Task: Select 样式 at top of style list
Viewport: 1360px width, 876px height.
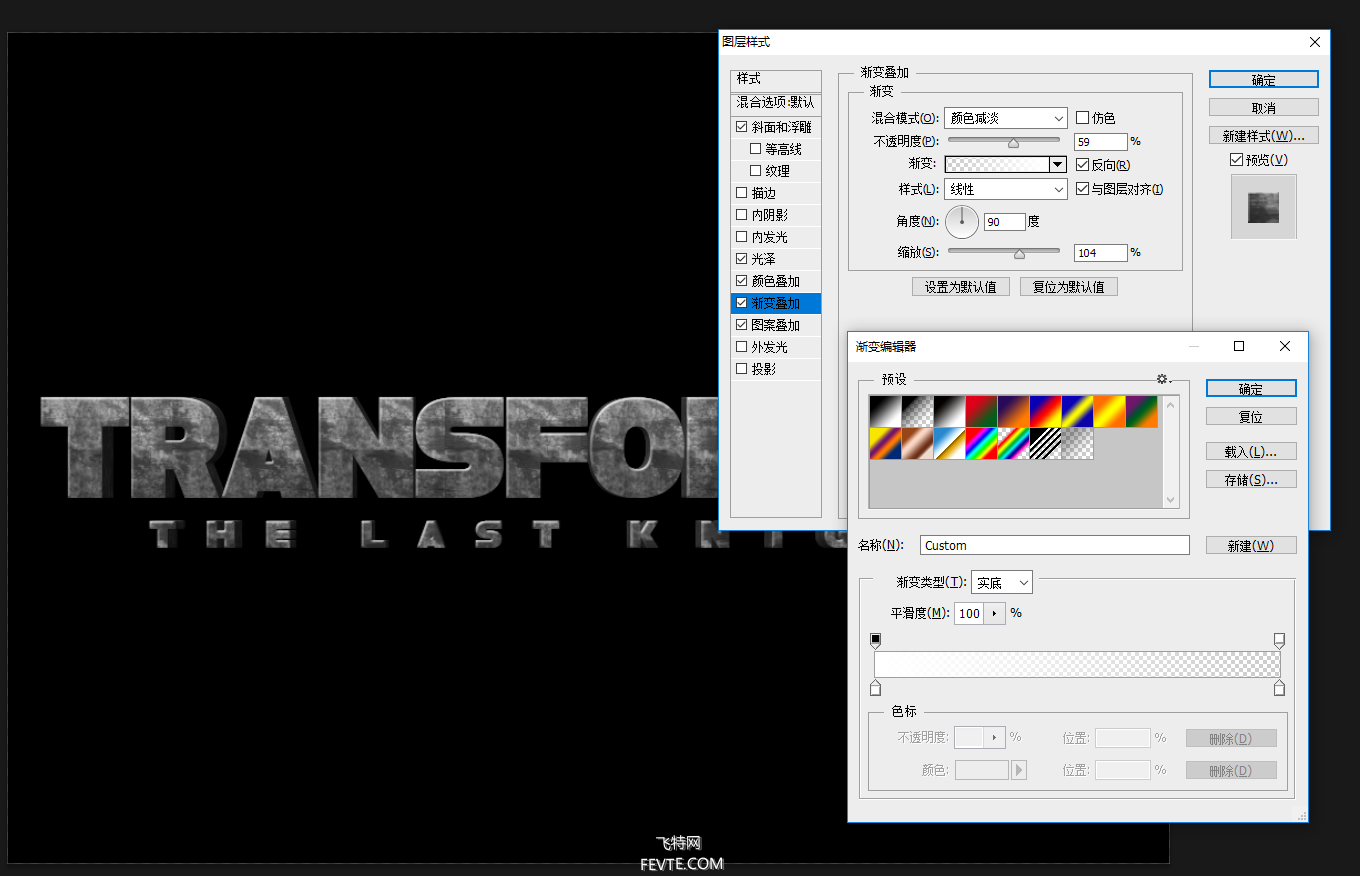Action: coord(776,79)
